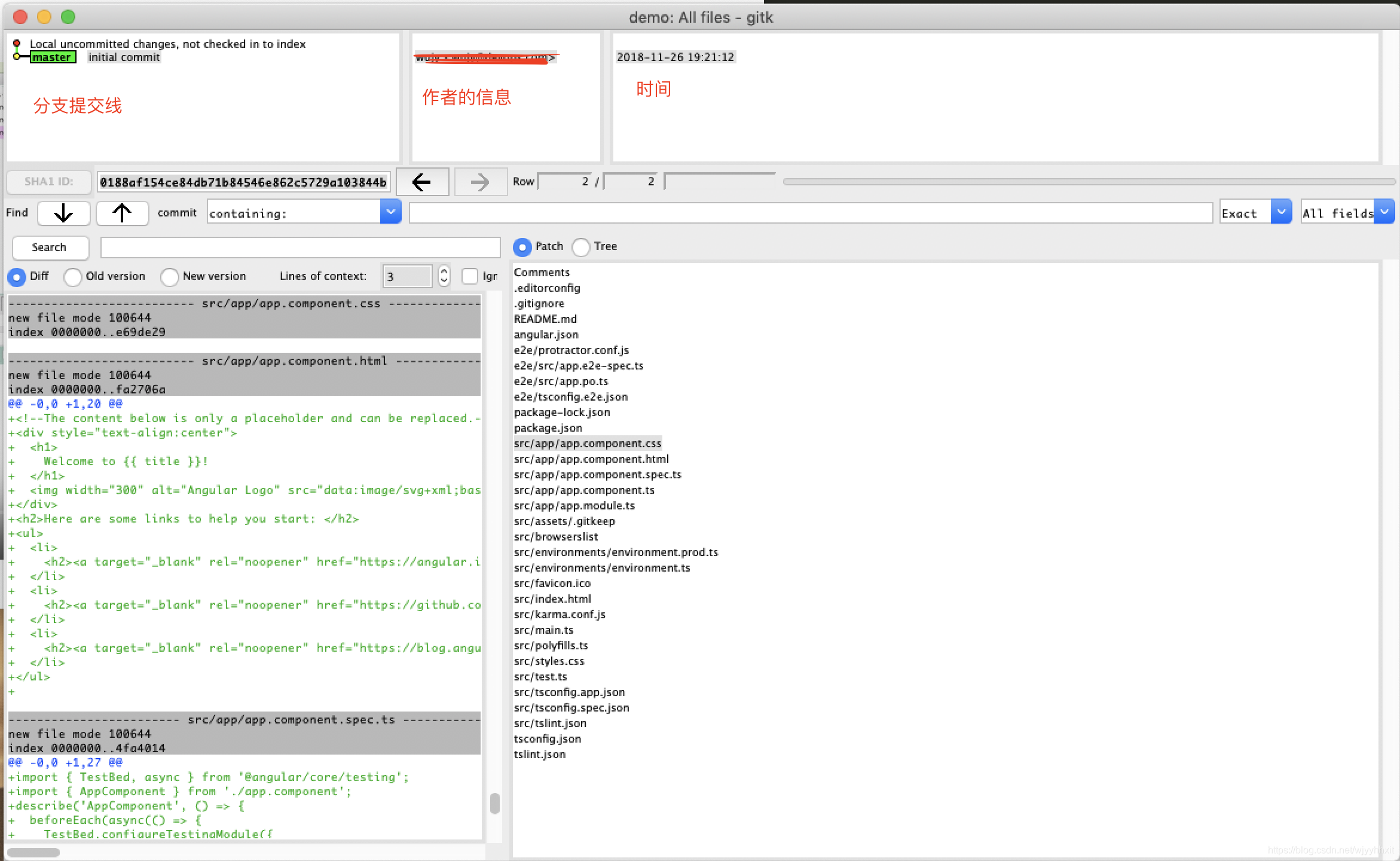This screenshot has height=861, width=1400.
Task: Open the Exact match type dropdown
Action: coord(1281,212)
